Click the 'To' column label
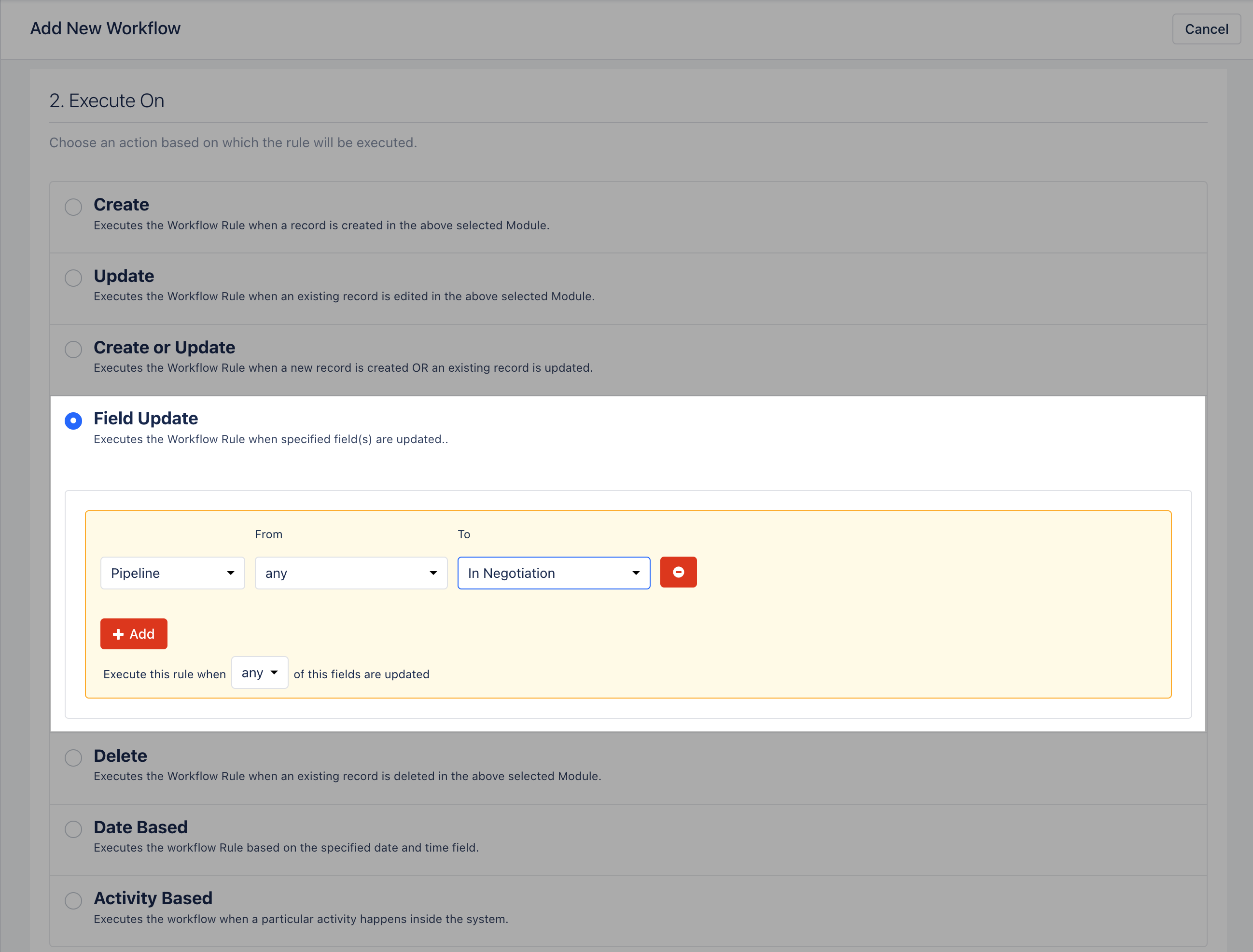This screenshot has width=1253, height=952. point(464,534)
